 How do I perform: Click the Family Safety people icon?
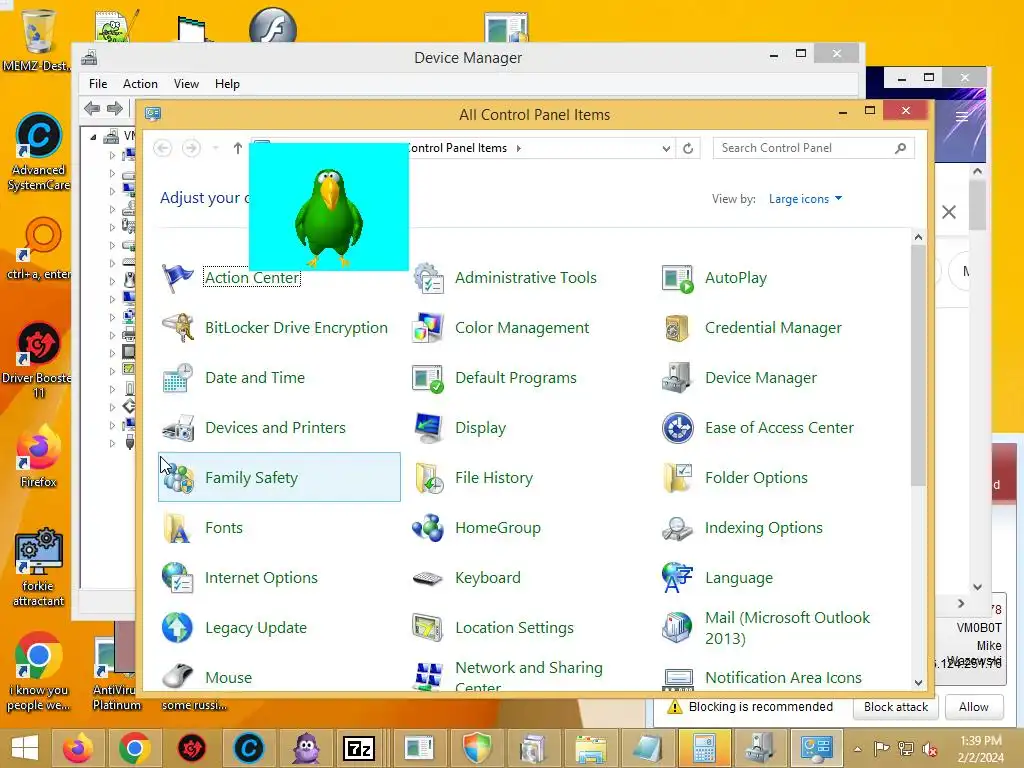(179, 479)
